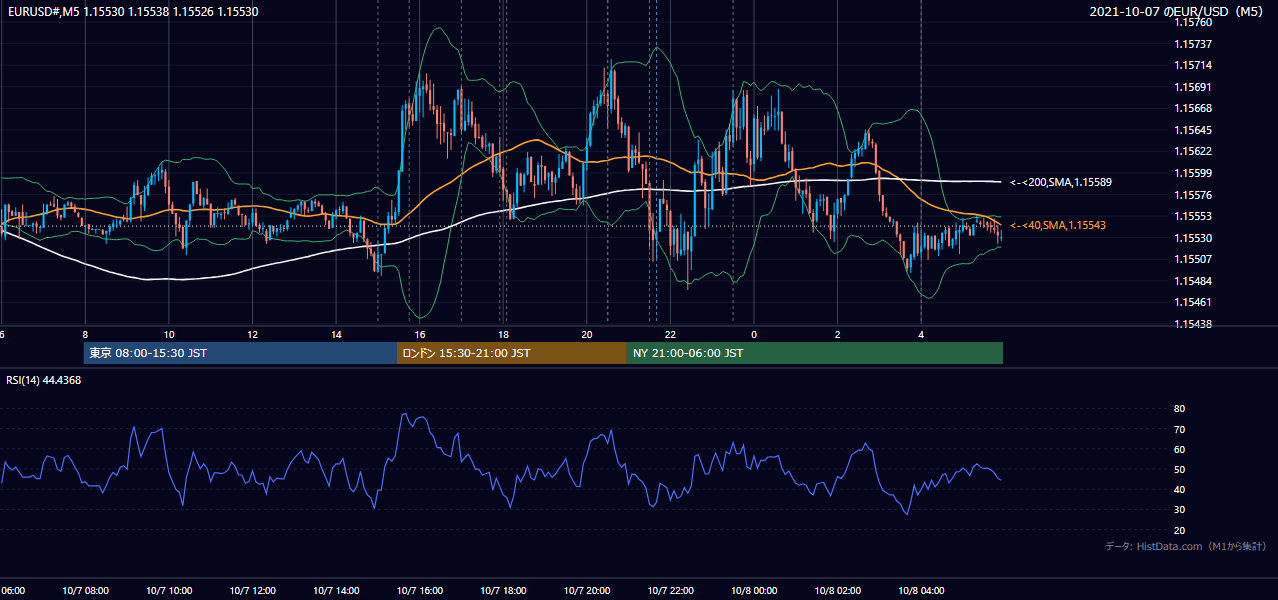Click the 1.15645 price axis label
1278x600 pixels.
1193,131
